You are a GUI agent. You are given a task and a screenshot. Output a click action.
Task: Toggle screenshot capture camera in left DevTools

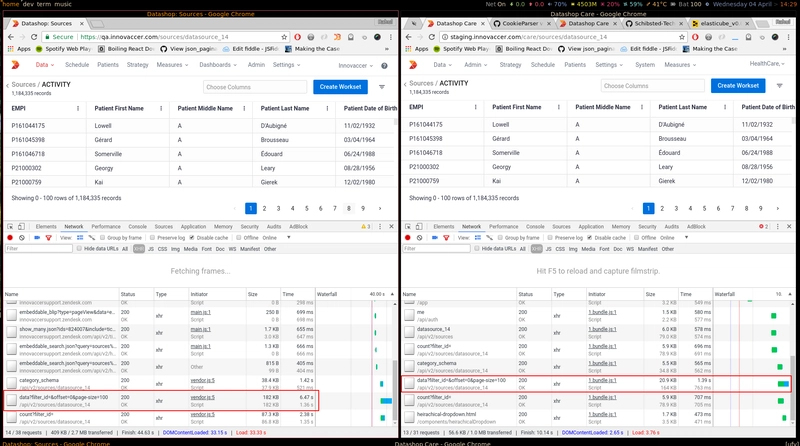click(x=37, y=238)
